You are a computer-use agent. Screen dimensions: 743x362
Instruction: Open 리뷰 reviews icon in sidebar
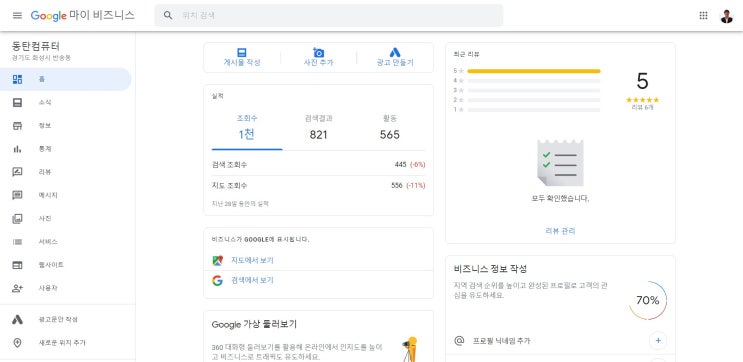(17, 172)
